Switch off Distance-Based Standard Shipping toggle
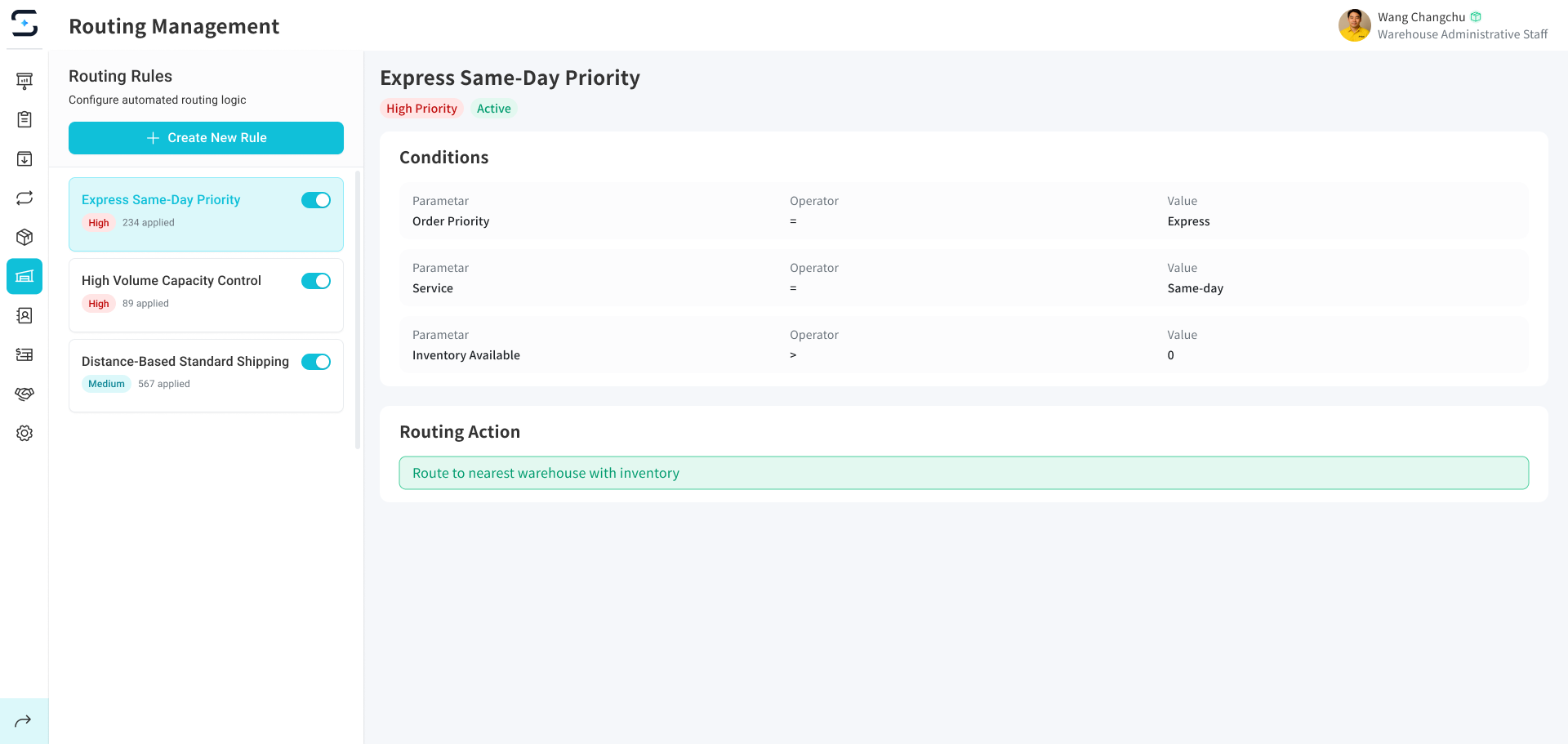Image resolution: width=1568 pixels, height=744 pixels. pos(316,362)
